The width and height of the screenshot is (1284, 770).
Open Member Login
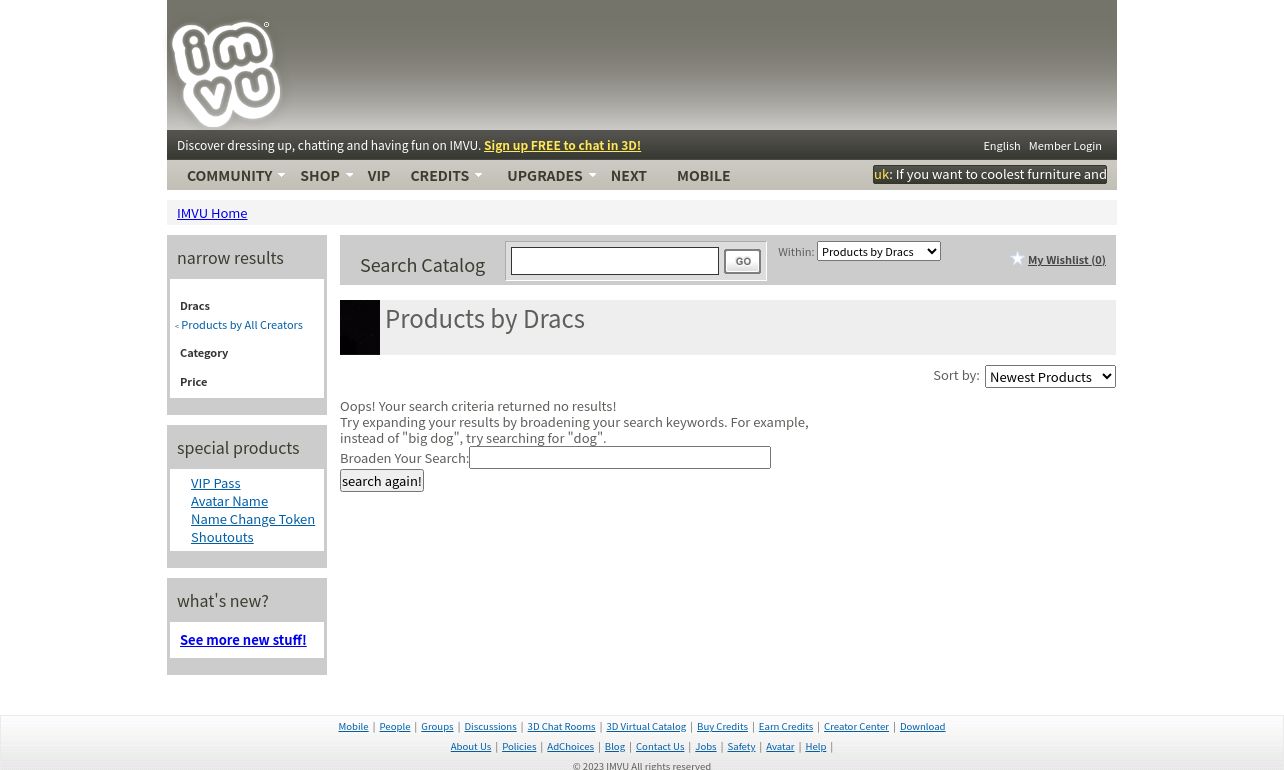coord(1064,145)
